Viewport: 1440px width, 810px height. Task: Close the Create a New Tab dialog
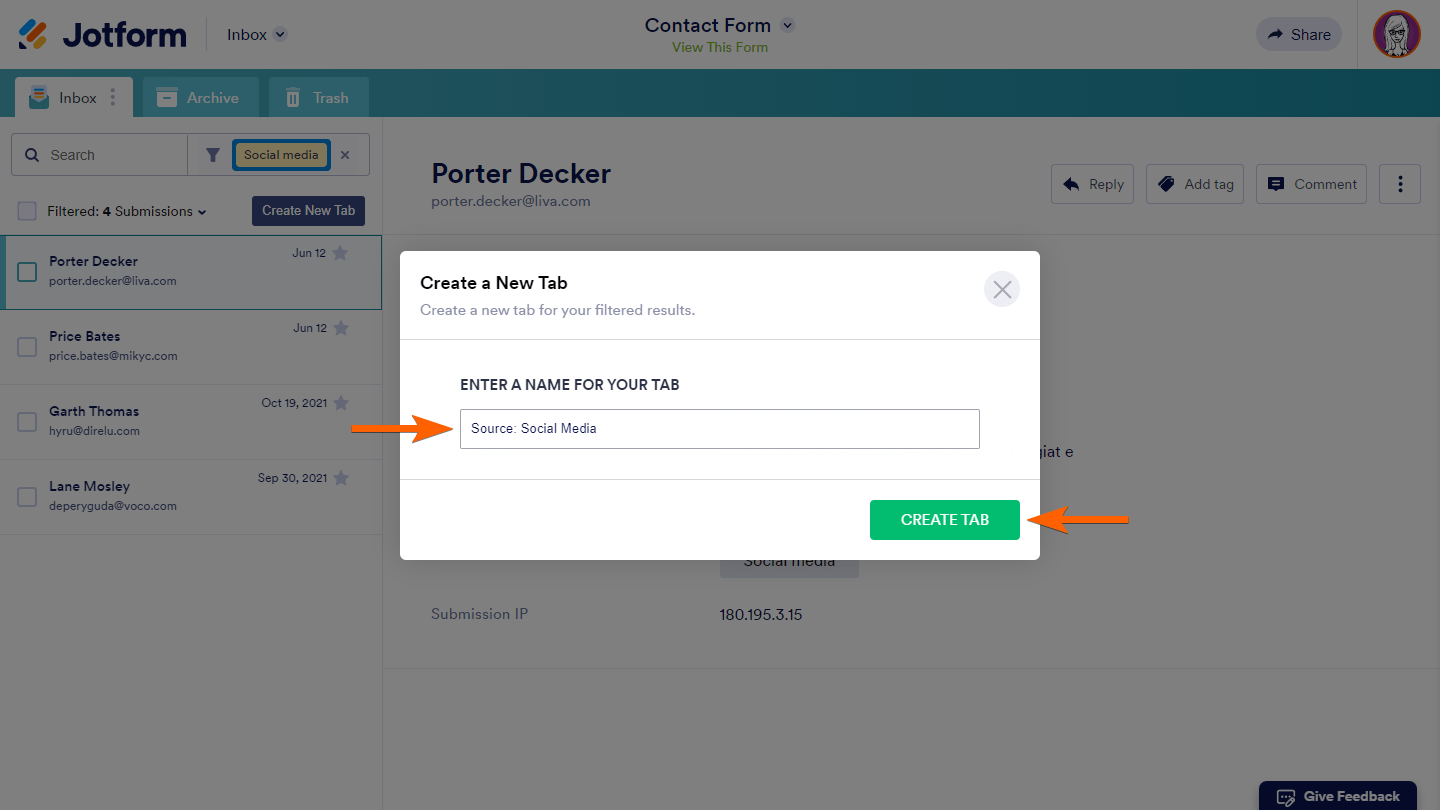(x=1002, y=290)
